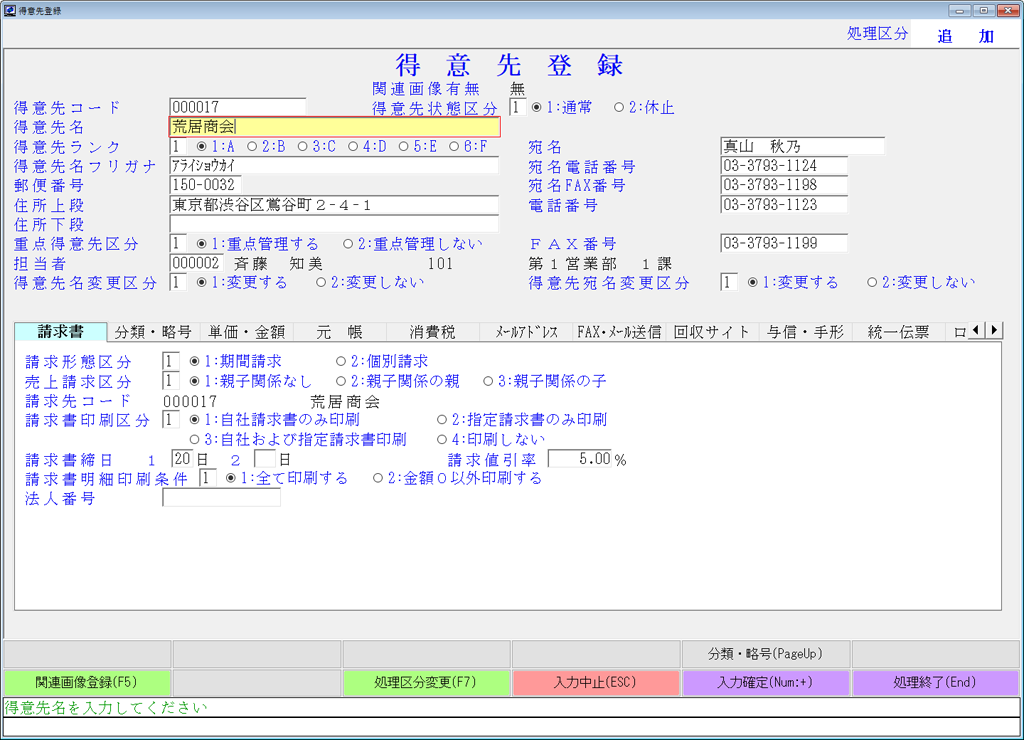
Task: Select 3:親子関係の子 radio option
Action: (x=545, y=381)
